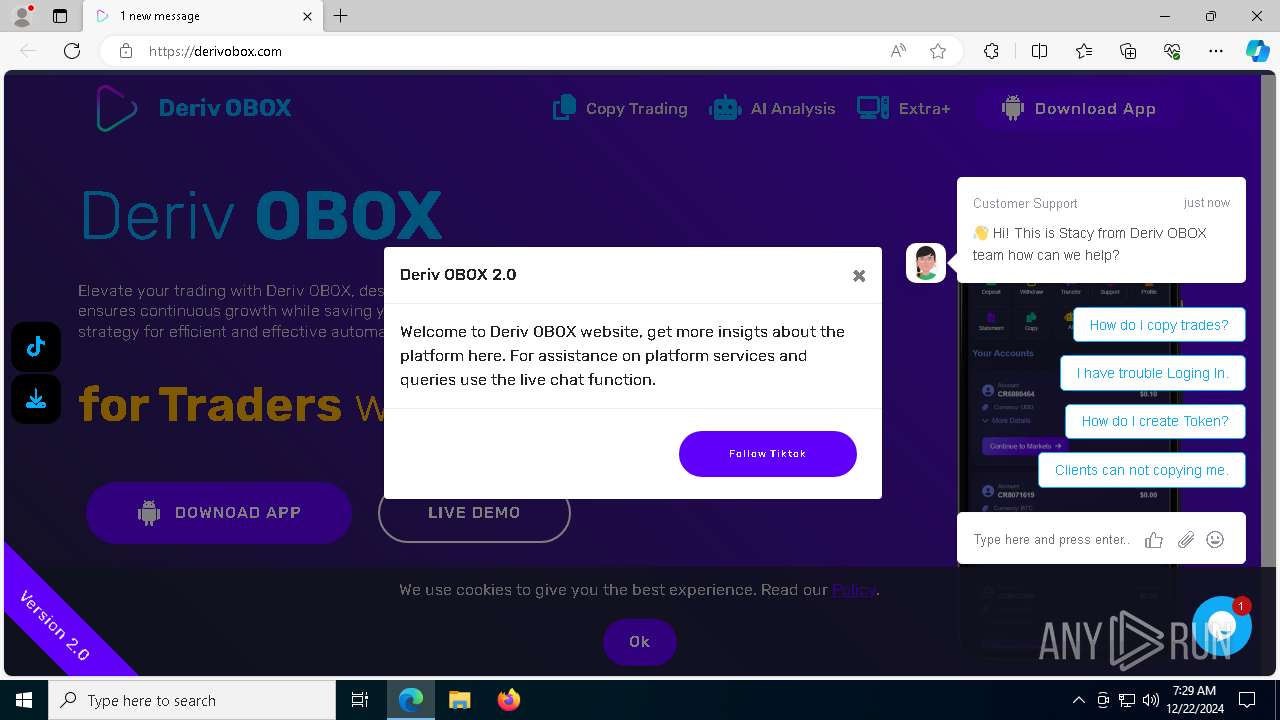This screenshot has width=1280, height=720.
Task: Open the notification center icon
Action: coord(1247,700)
